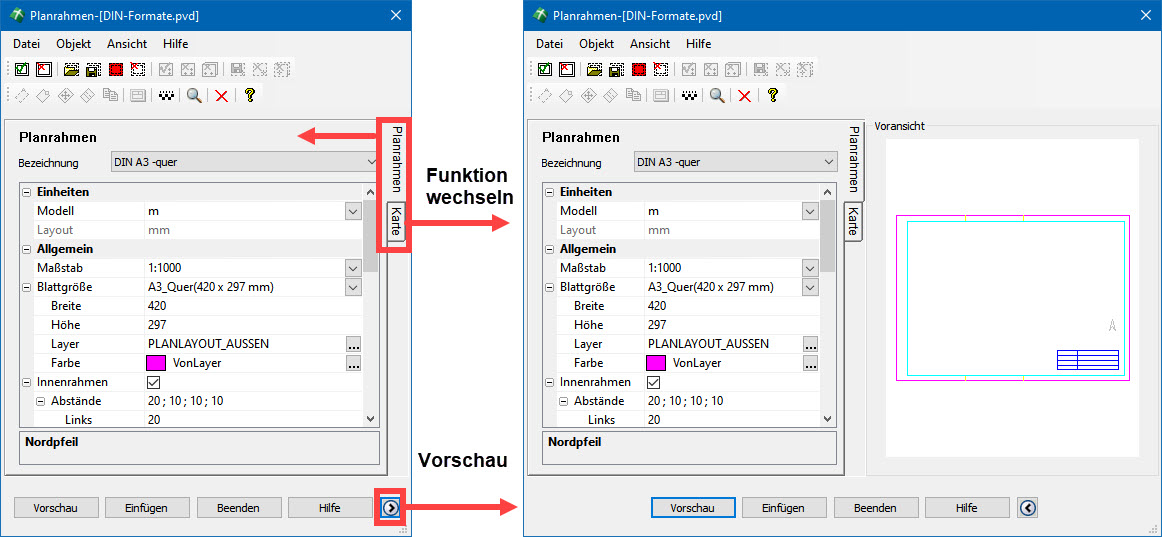The image size is (1162, 537).
Task: Toggle the Innenrahmen checkbox in left window
Action: click(x=154, y=382)
